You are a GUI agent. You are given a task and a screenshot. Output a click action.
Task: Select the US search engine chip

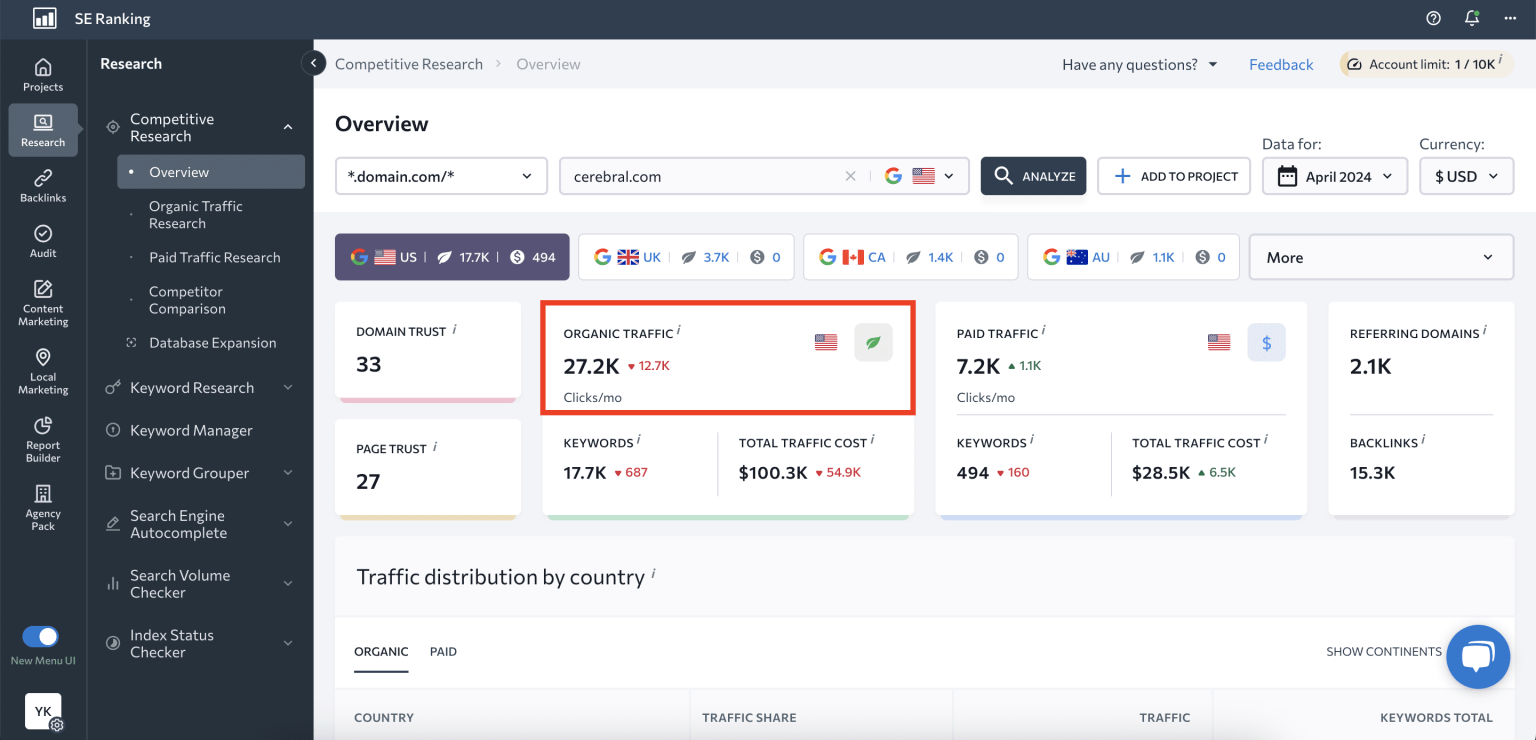451,256
